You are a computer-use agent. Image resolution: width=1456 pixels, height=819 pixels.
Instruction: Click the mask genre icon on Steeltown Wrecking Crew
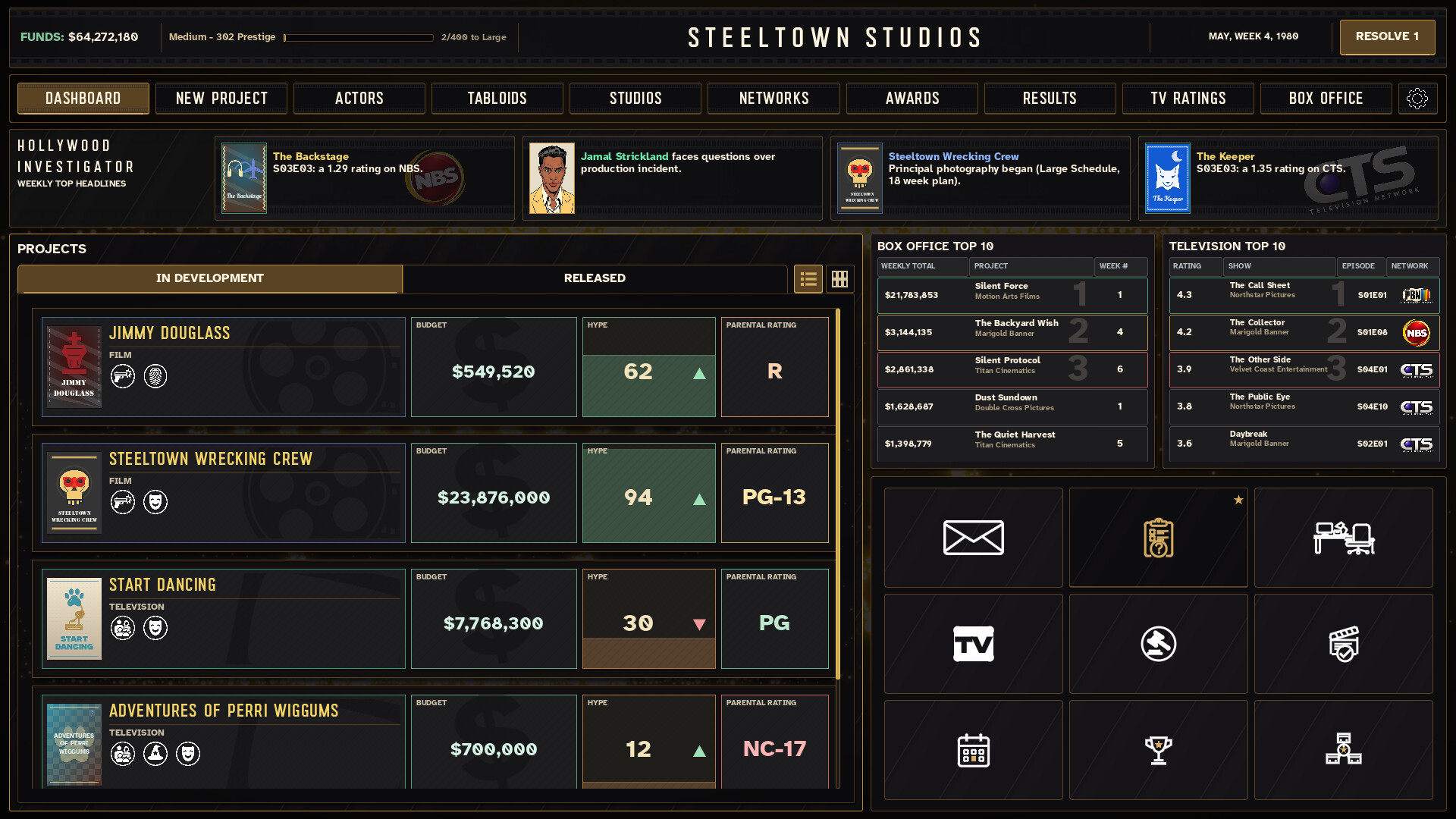click(x=155, y=502)
